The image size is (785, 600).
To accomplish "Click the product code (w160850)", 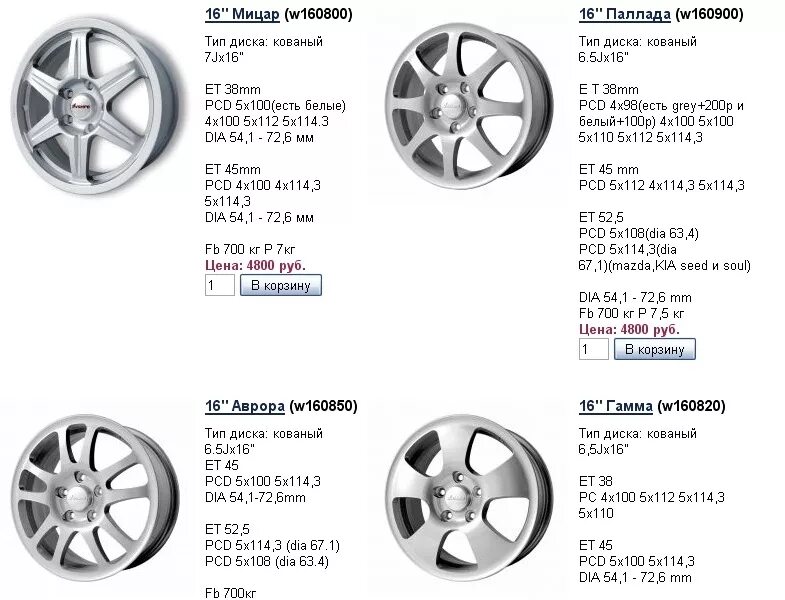I will click(x=323, y=406).
